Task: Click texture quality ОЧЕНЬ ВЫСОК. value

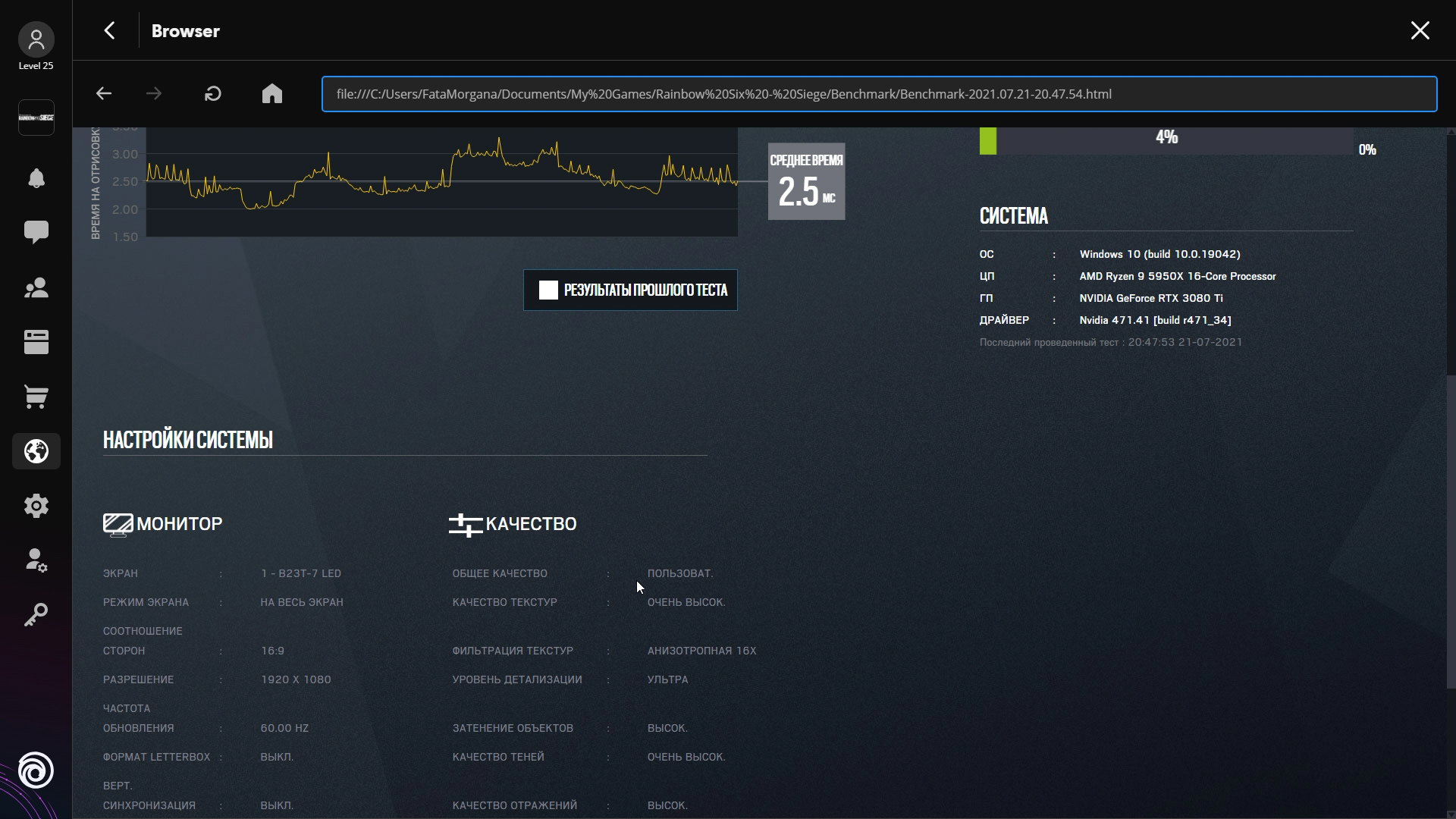Action: 686,602
